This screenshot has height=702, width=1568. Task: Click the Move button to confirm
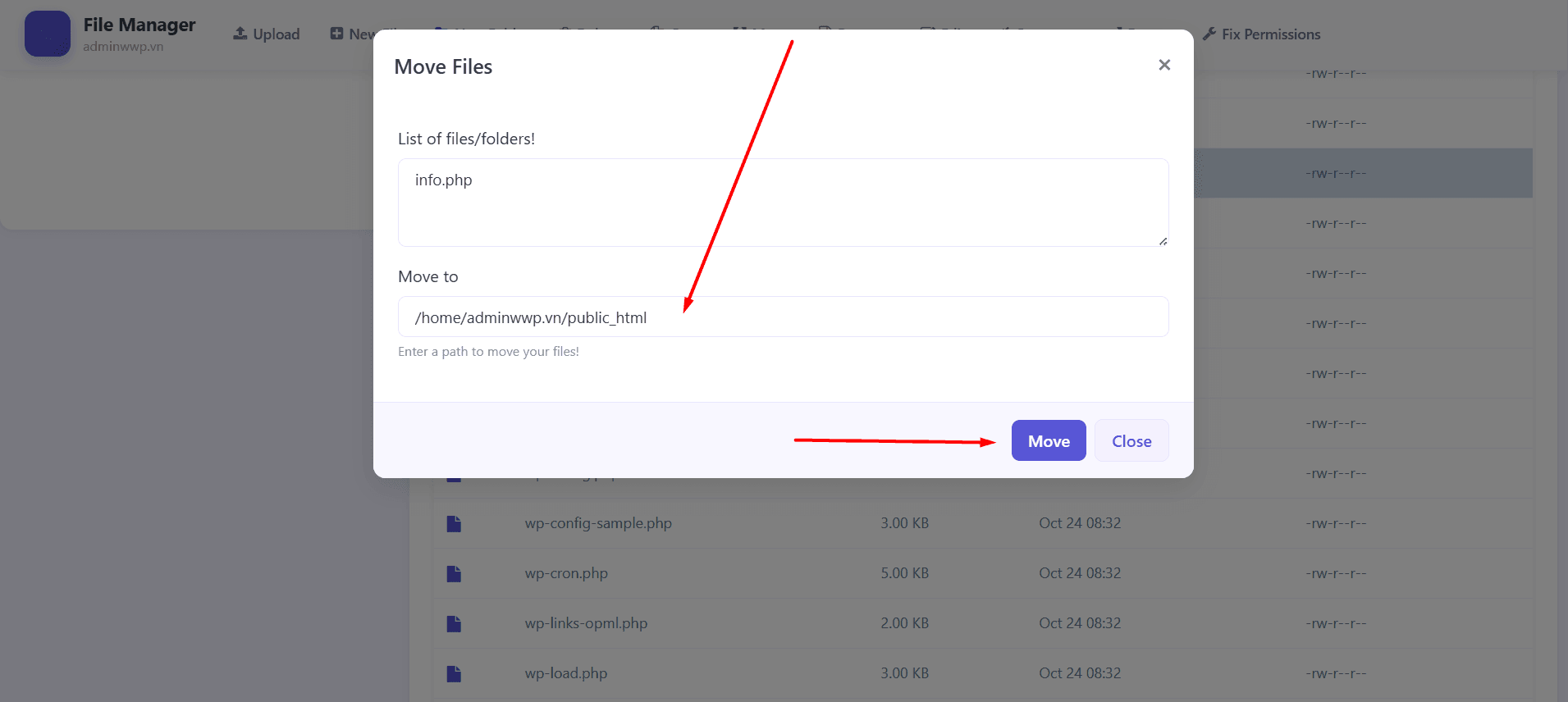[1048, 441]
